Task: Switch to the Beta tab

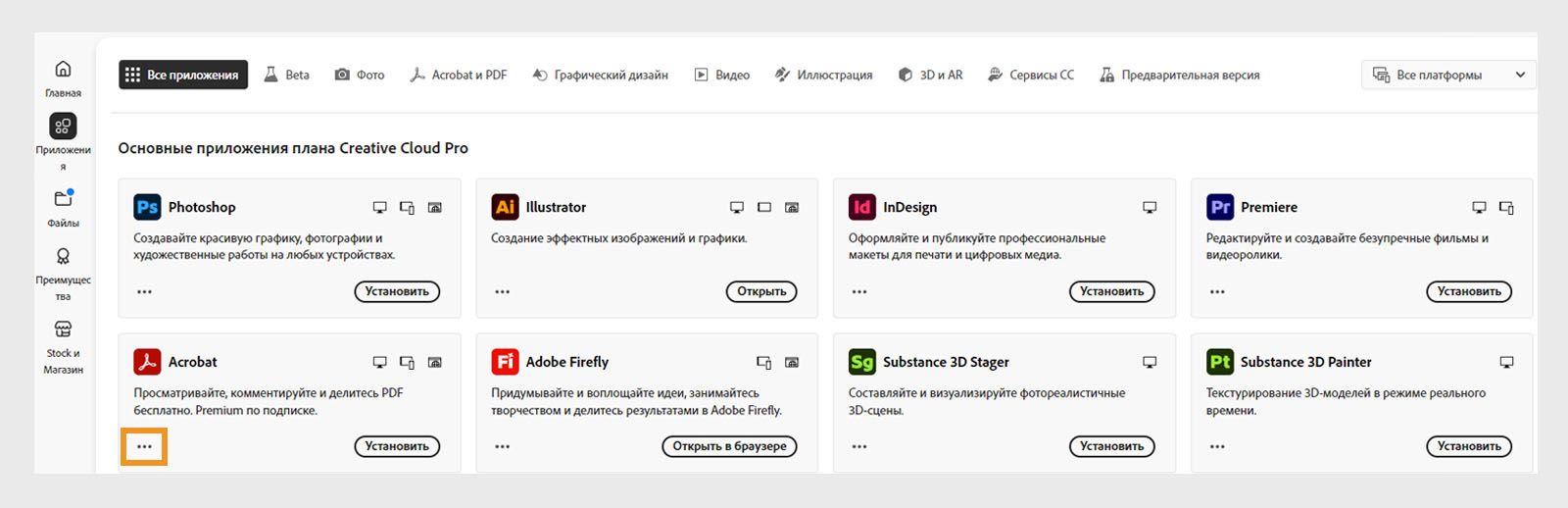Action: pos(286,75)
